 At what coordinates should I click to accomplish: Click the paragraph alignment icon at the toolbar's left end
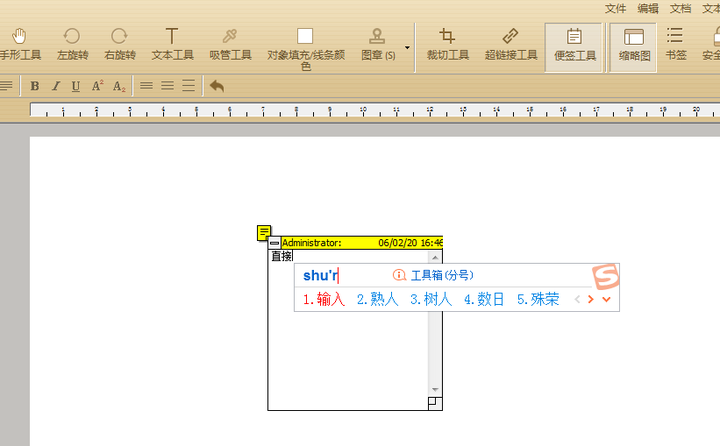6,86
